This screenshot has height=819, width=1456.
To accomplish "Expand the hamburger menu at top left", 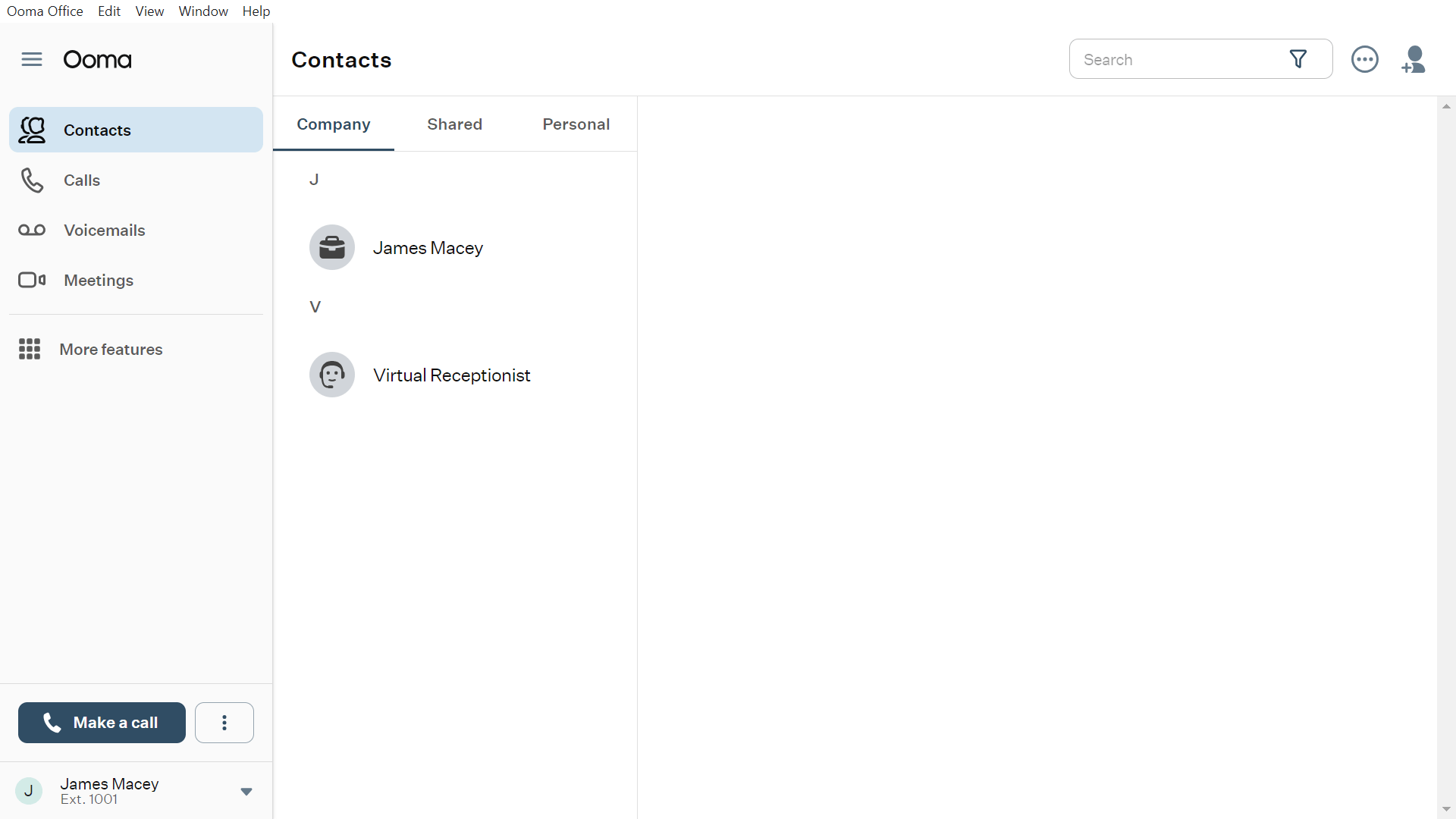I will point(32,60).
